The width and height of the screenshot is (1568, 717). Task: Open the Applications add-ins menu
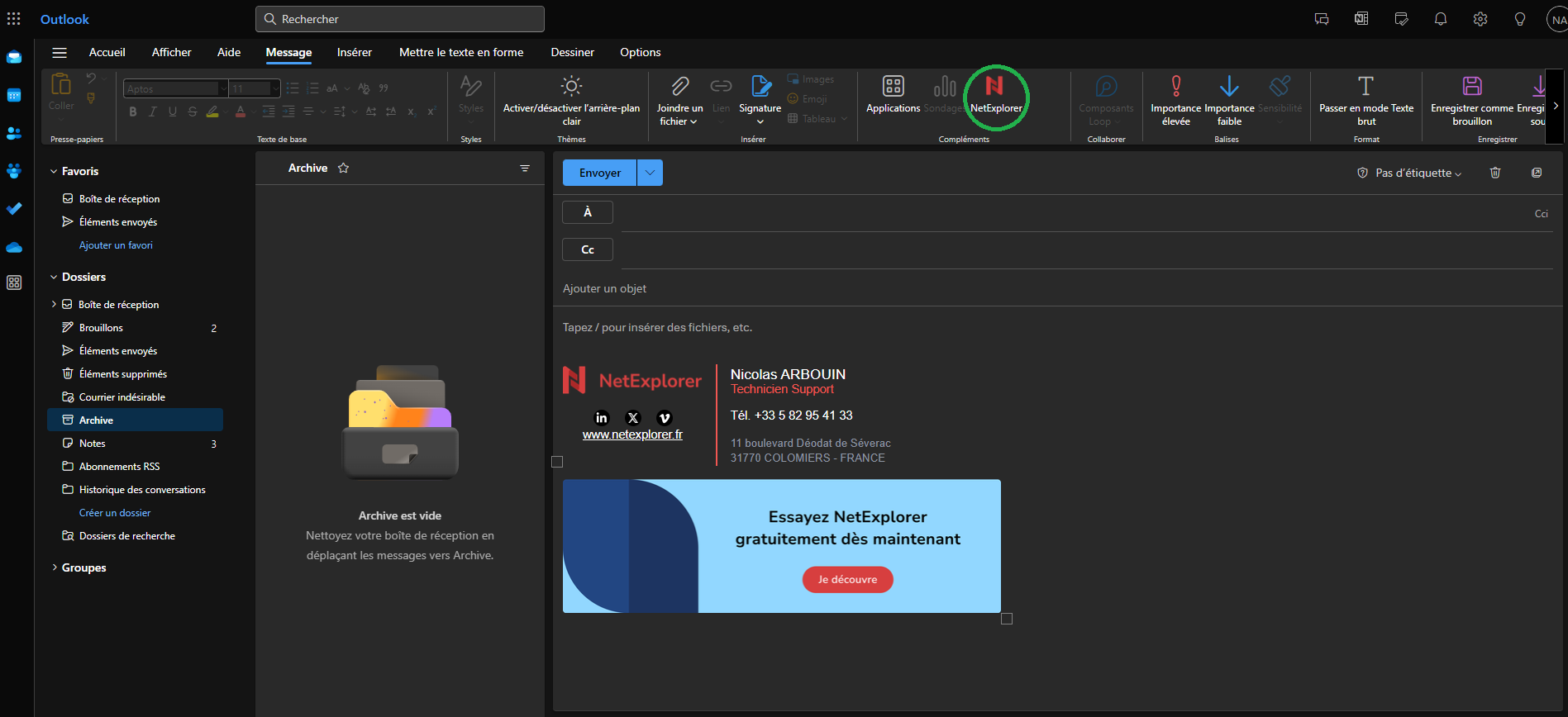pos(893,95)
